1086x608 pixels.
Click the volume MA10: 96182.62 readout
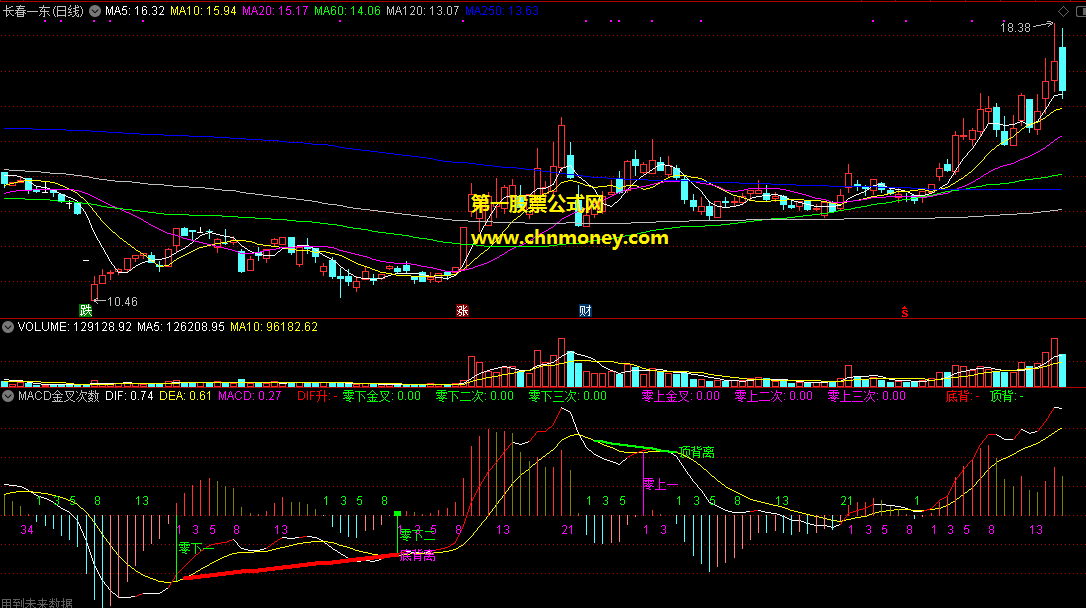(274, 327)
